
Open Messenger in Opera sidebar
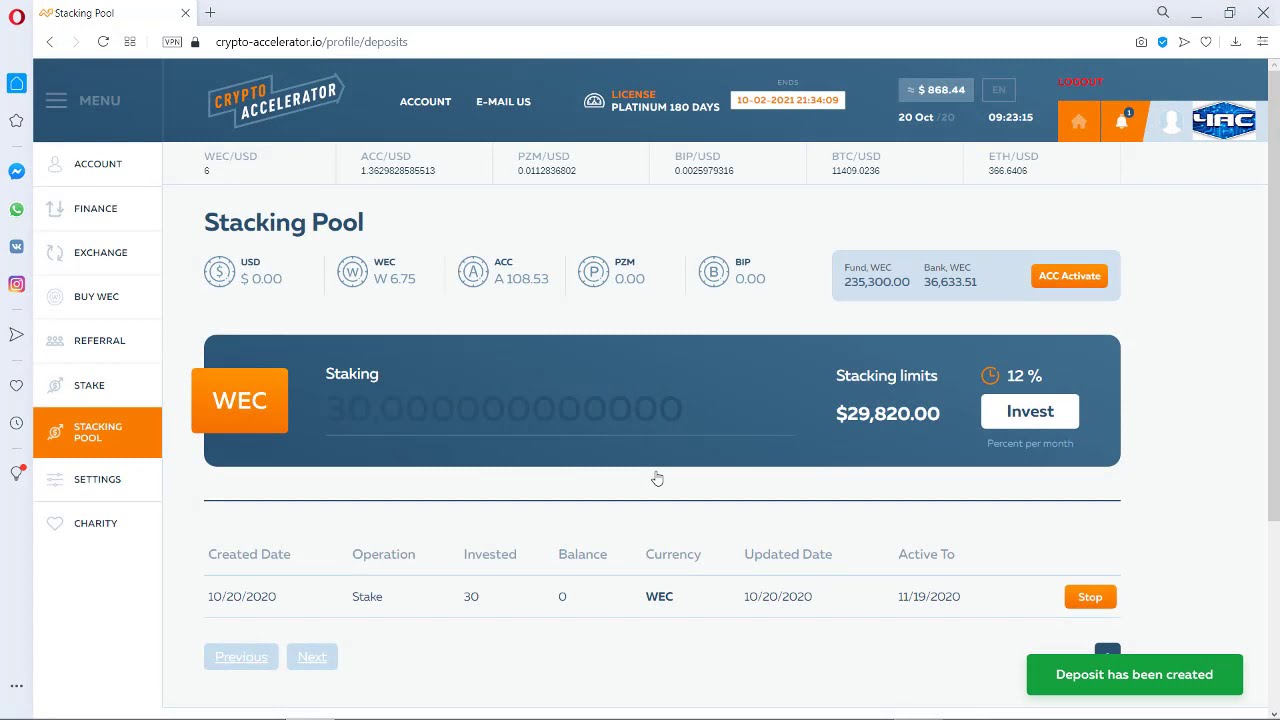pos(16,171)
